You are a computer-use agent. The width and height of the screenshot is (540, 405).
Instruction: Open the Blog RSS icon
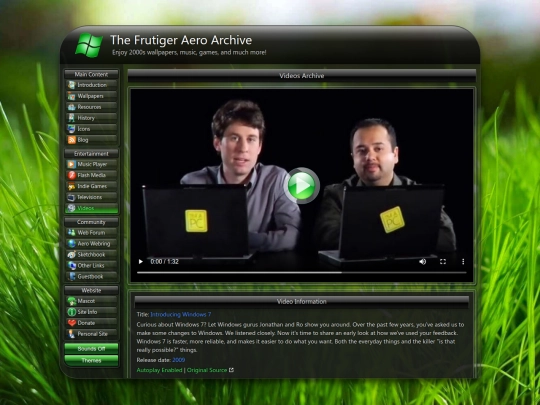[x=71, y=140]
